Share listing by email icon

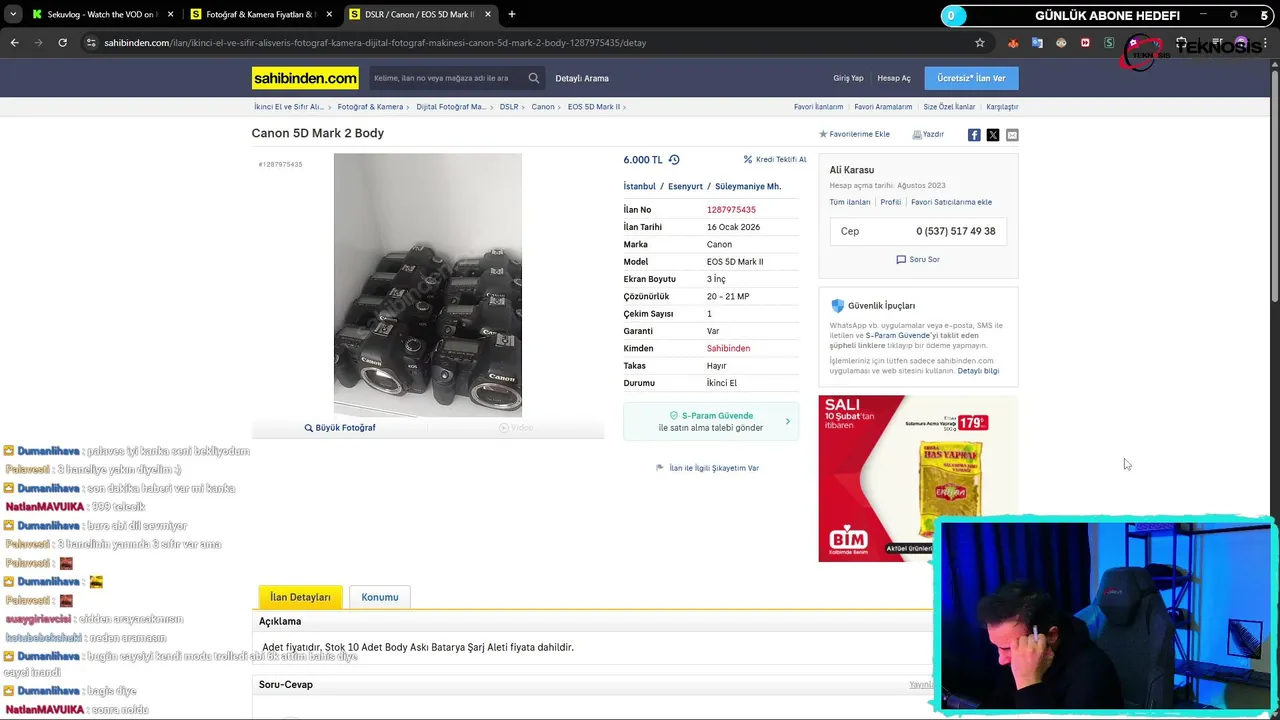click(x=1012, y=135)
